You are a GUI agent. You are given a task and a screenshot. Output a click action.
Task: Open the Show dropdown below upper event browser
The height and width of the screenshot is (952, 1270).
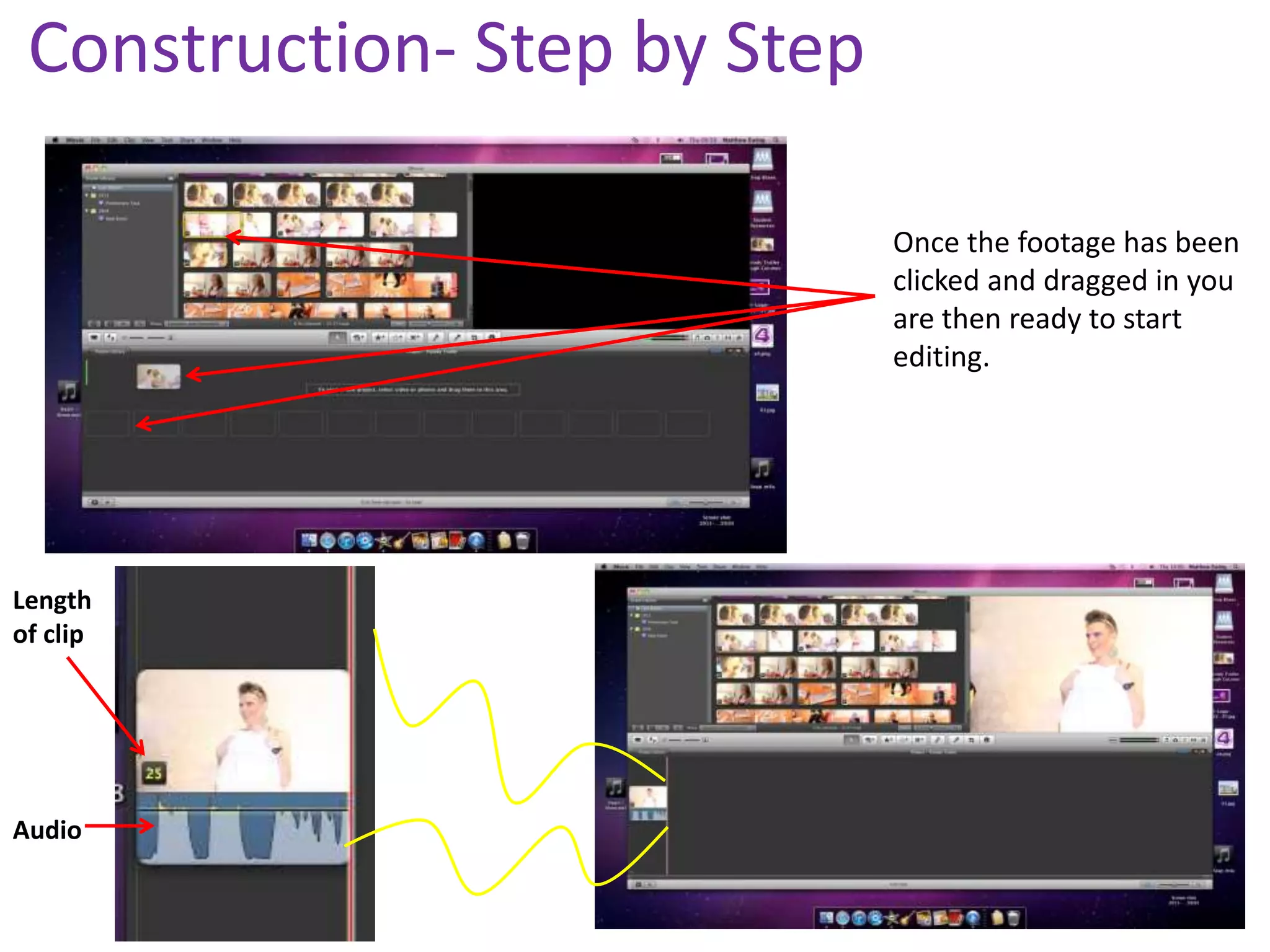(196, 324)
